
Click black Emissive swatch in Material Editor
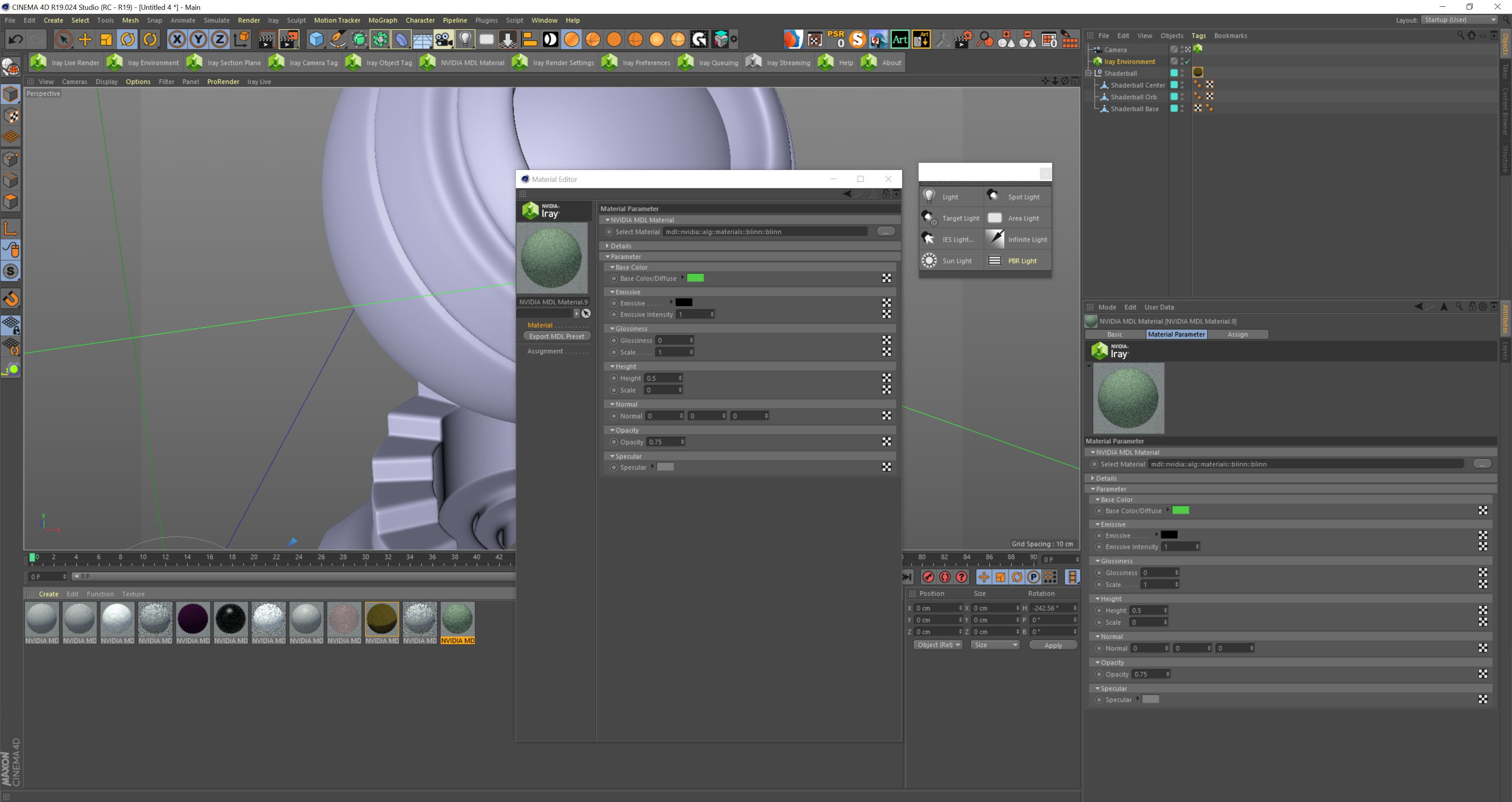tap(684, 303)
